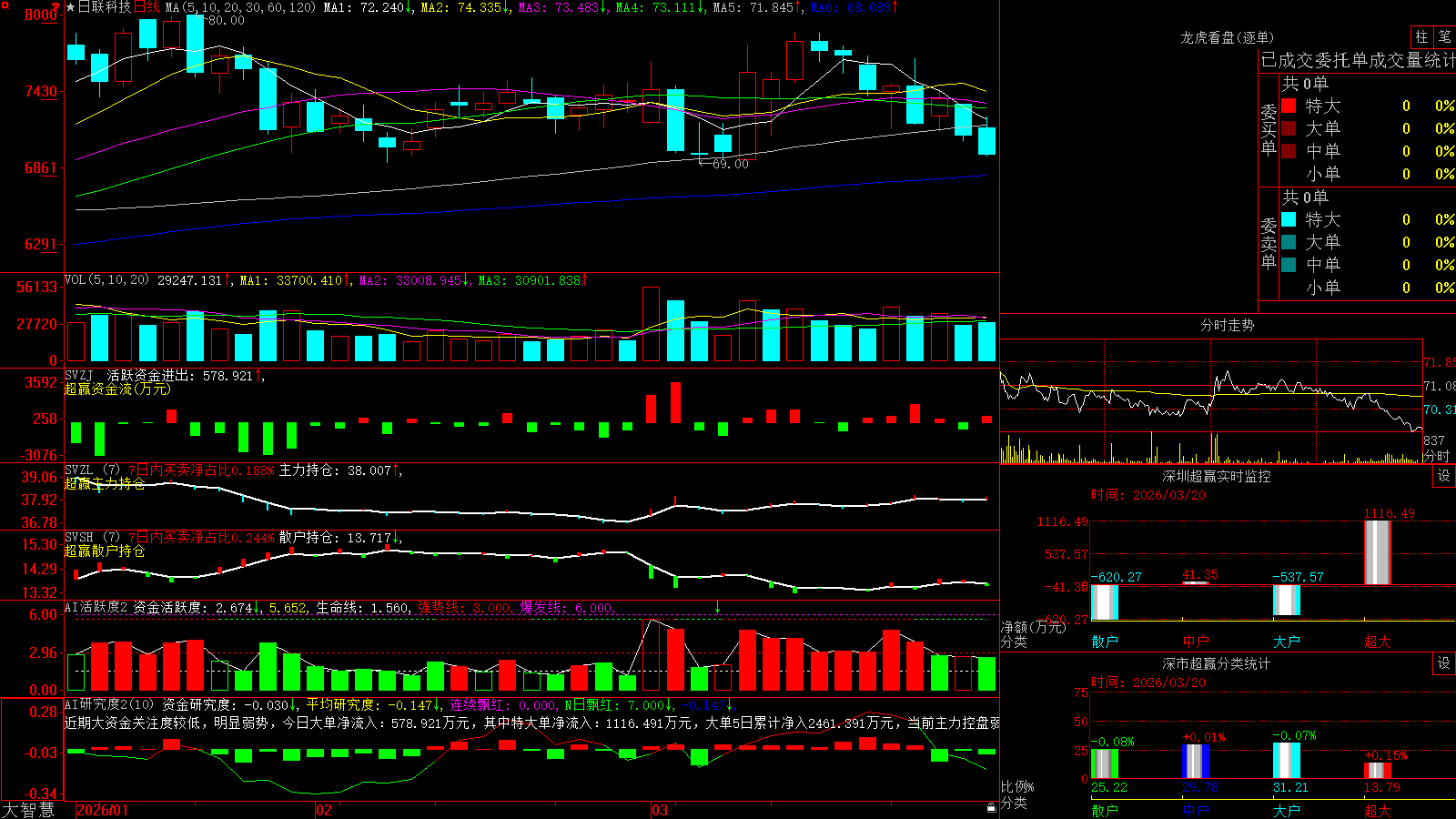The width and height of the screenshot is (1456, 819).
Task: Click the 29.78 中户 bar in 分类统计
Action: pyautogui.click(x=1196, y=762)
